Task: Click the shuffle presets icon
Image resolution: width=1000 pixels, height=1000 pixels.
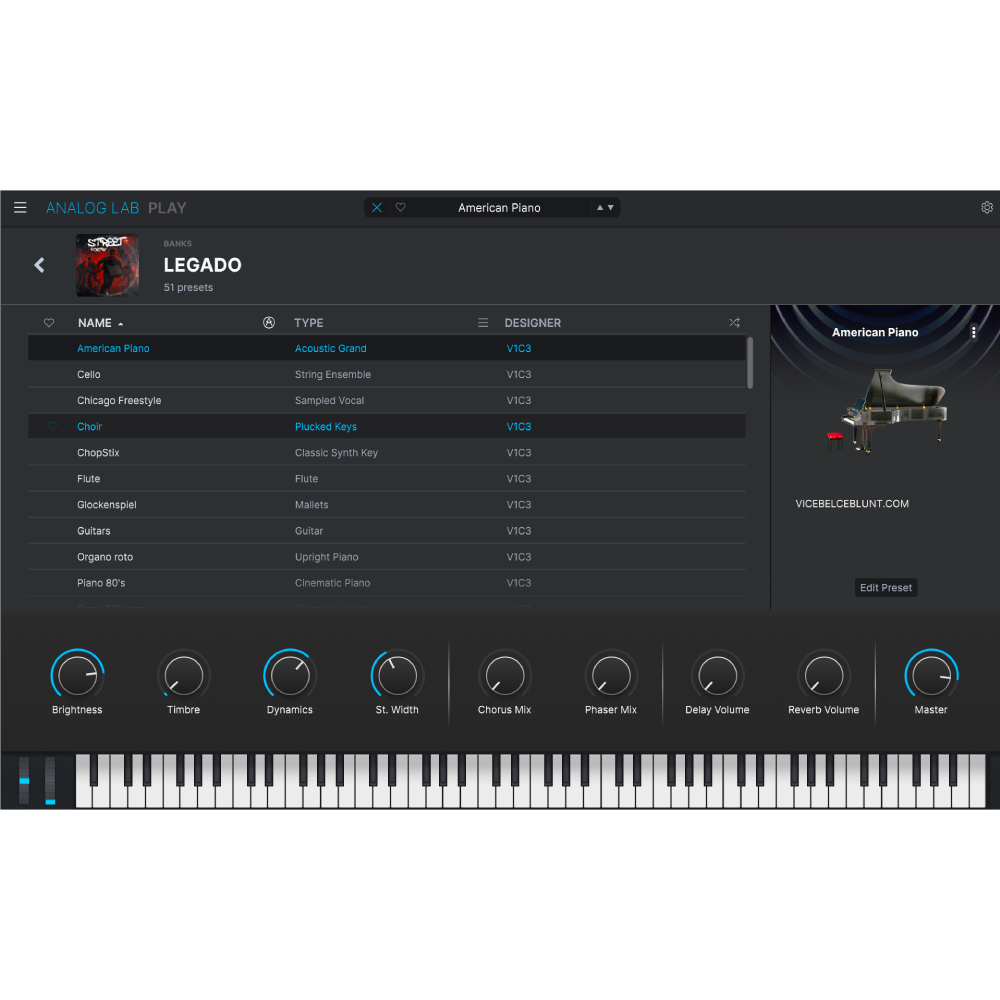Action: pos(734,323)
